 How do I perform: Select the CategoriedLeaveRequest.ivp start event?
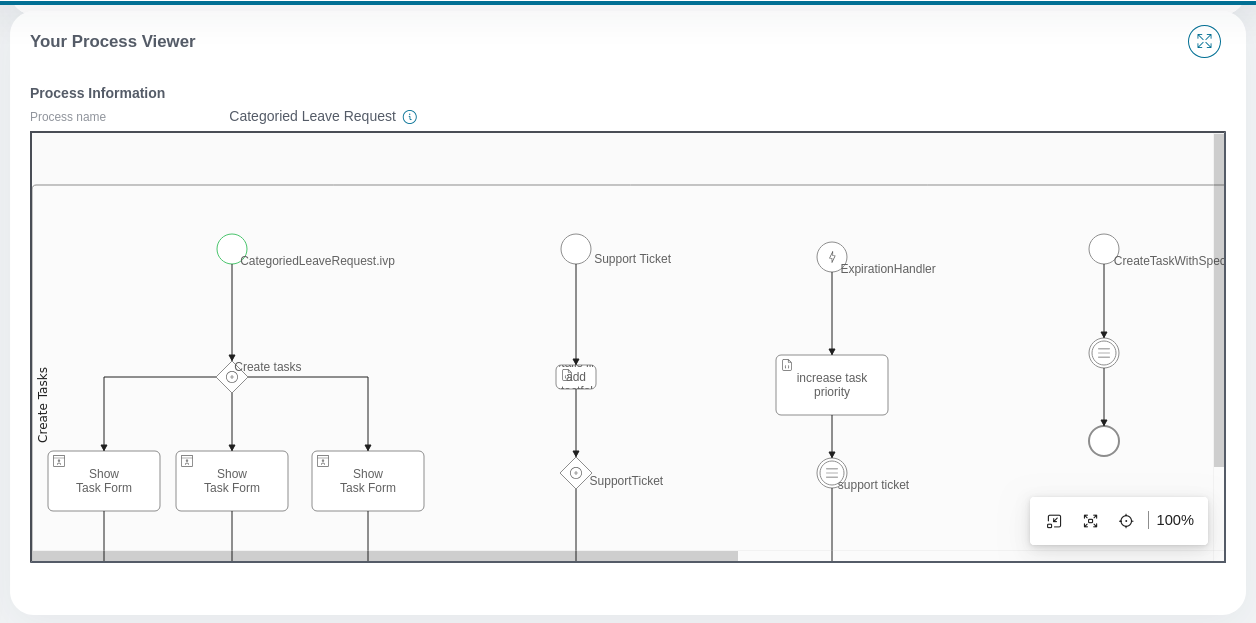tap(232, 249)
